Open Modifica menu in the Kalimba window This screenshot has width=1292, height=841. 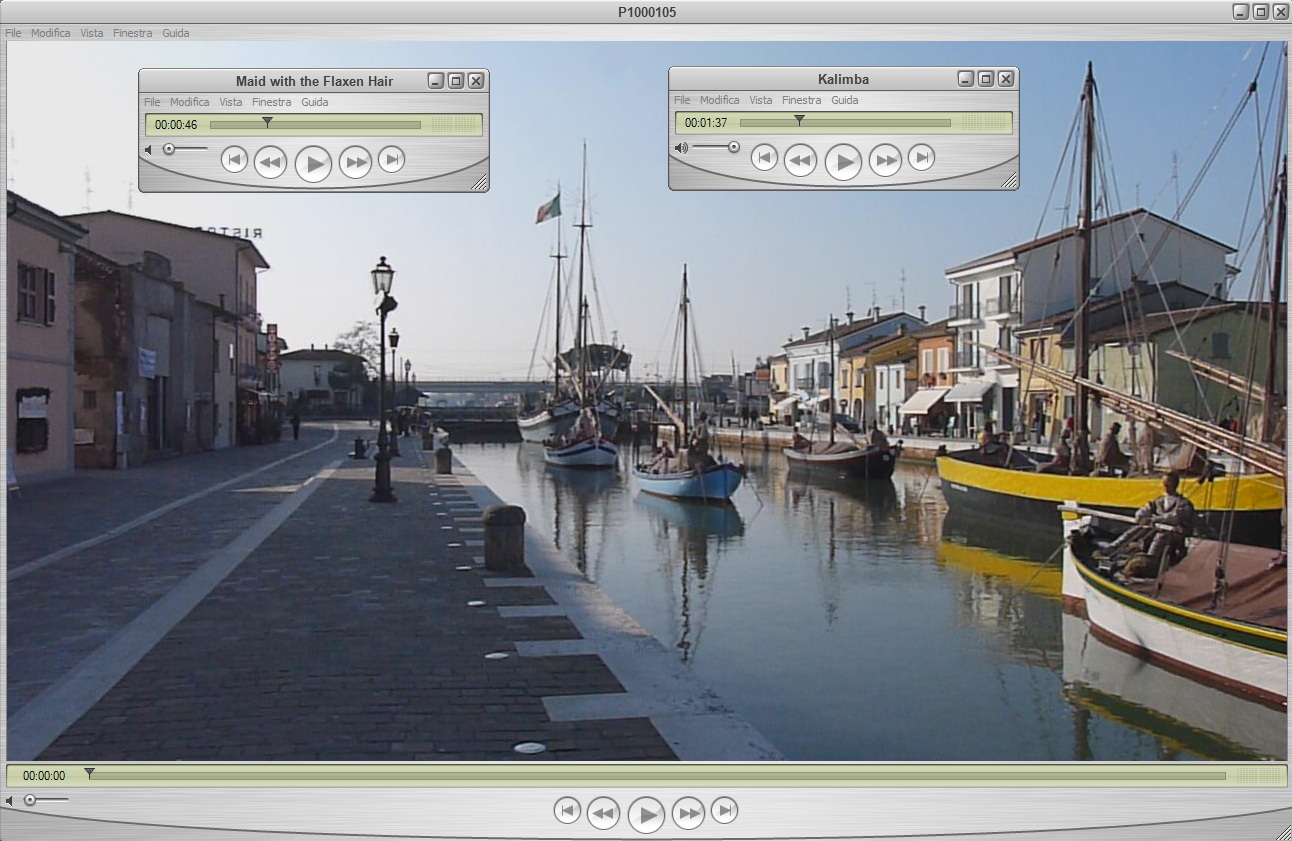coord(719,100)
